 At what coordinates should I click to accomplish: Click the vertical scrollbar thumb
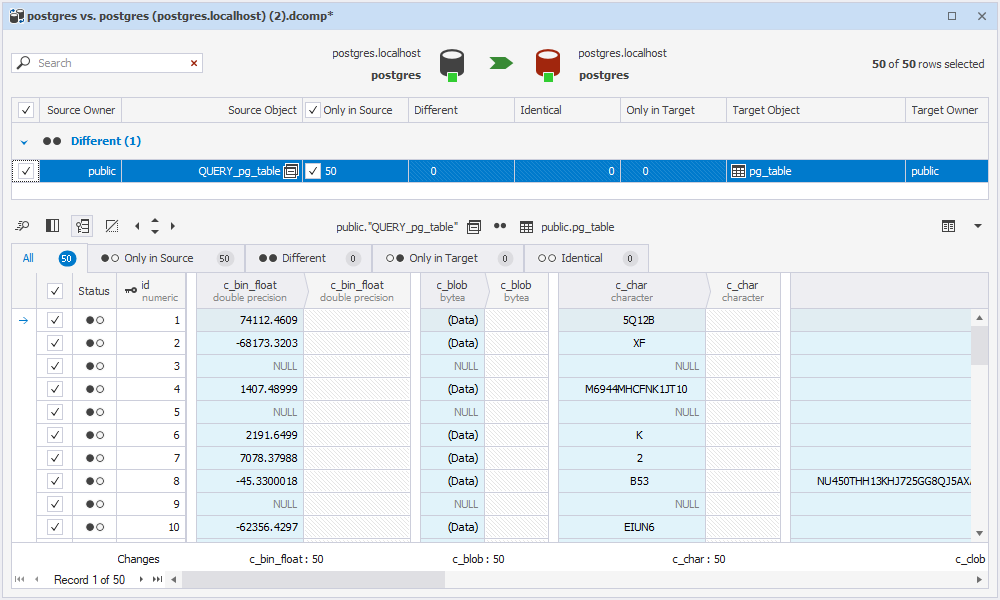point(980,345)
